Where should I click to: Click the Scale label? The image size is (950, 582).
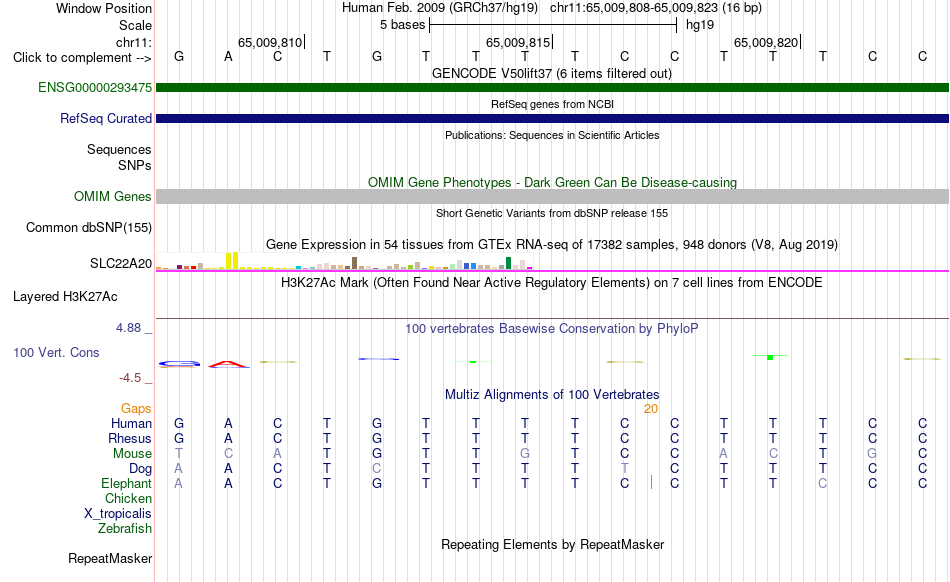pyautogui.click(x=135, y=25)
